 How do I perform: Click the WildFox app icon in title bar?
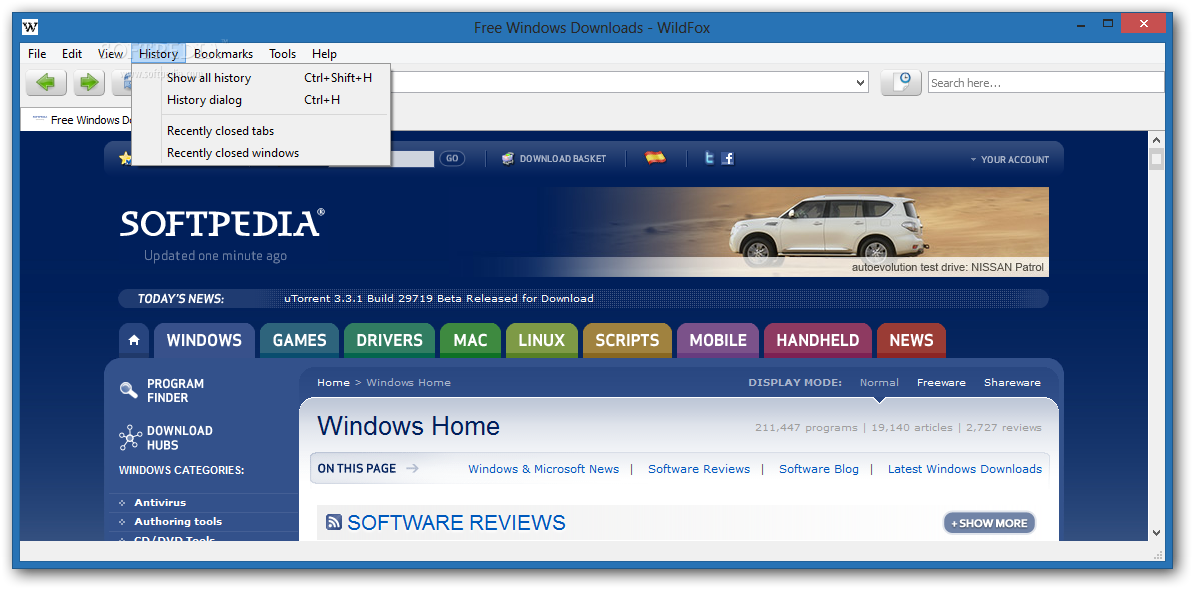click(30, 27)
